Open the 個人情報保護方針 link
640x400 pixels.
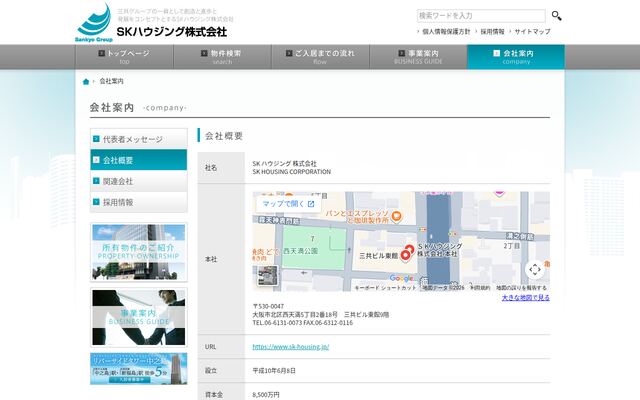446,31
